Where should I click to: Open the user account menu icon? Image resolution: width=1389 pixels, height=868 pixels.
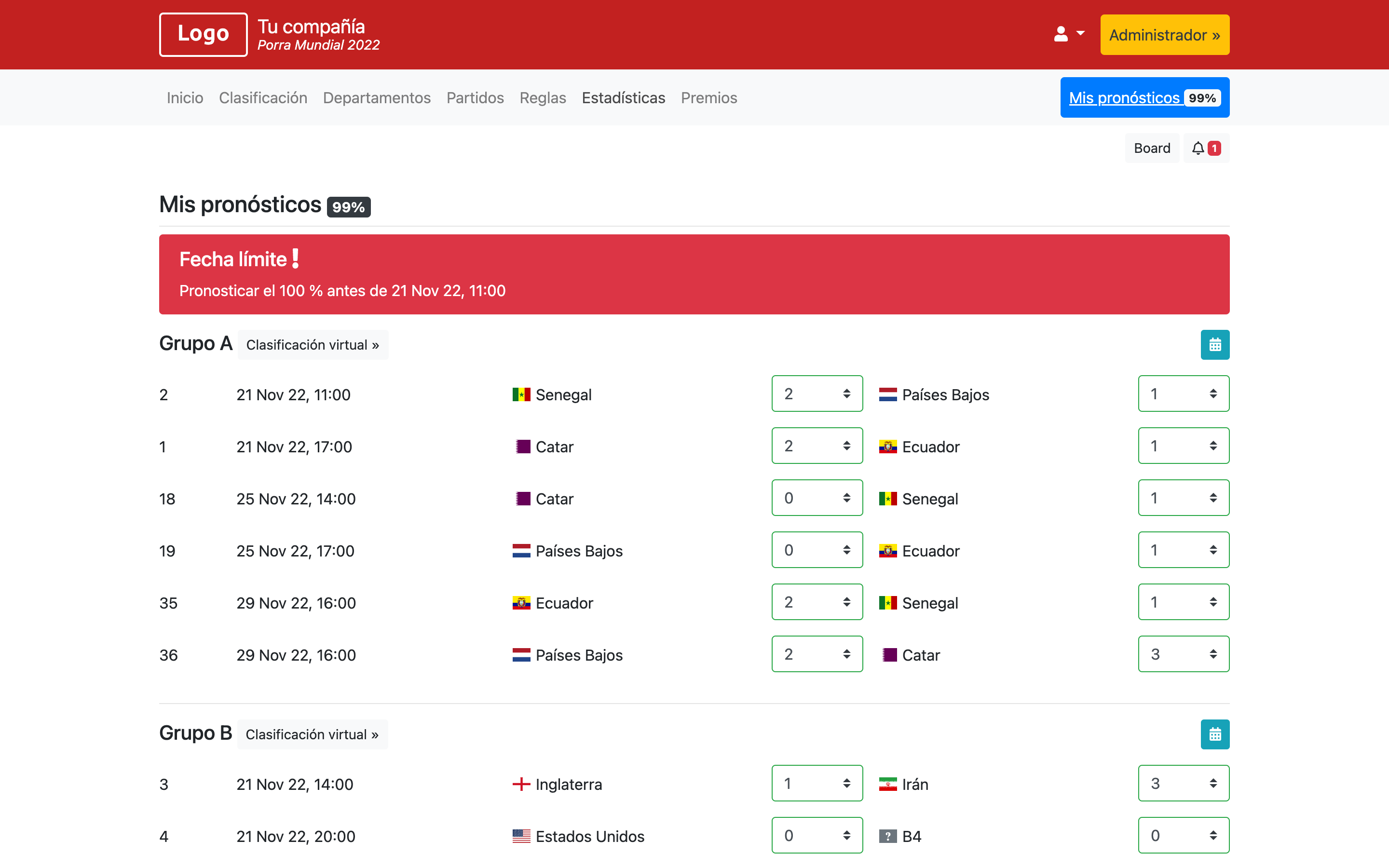pyautogui.click(x=1069, y=34)
